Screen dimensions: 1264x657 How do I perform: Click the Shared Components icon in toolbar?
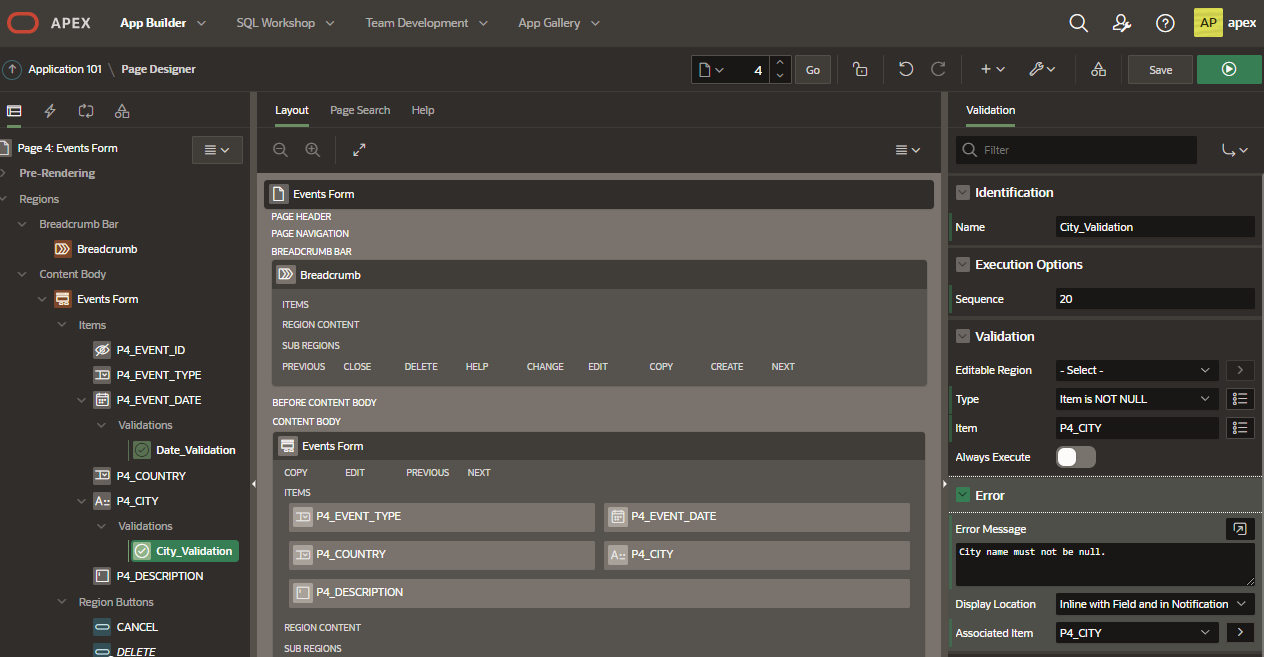click(x=1098, y=69)
